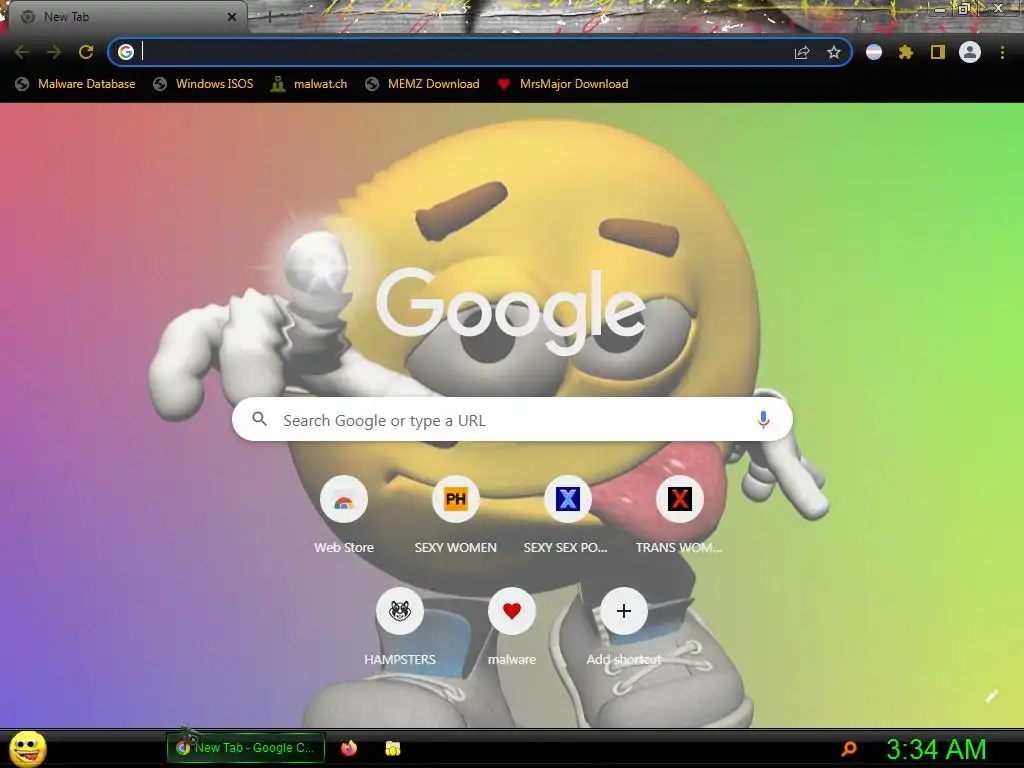This screenshot has height=768, width=1024.
Task: Open File Explorer from the taskbar
Action: [392, 748]
